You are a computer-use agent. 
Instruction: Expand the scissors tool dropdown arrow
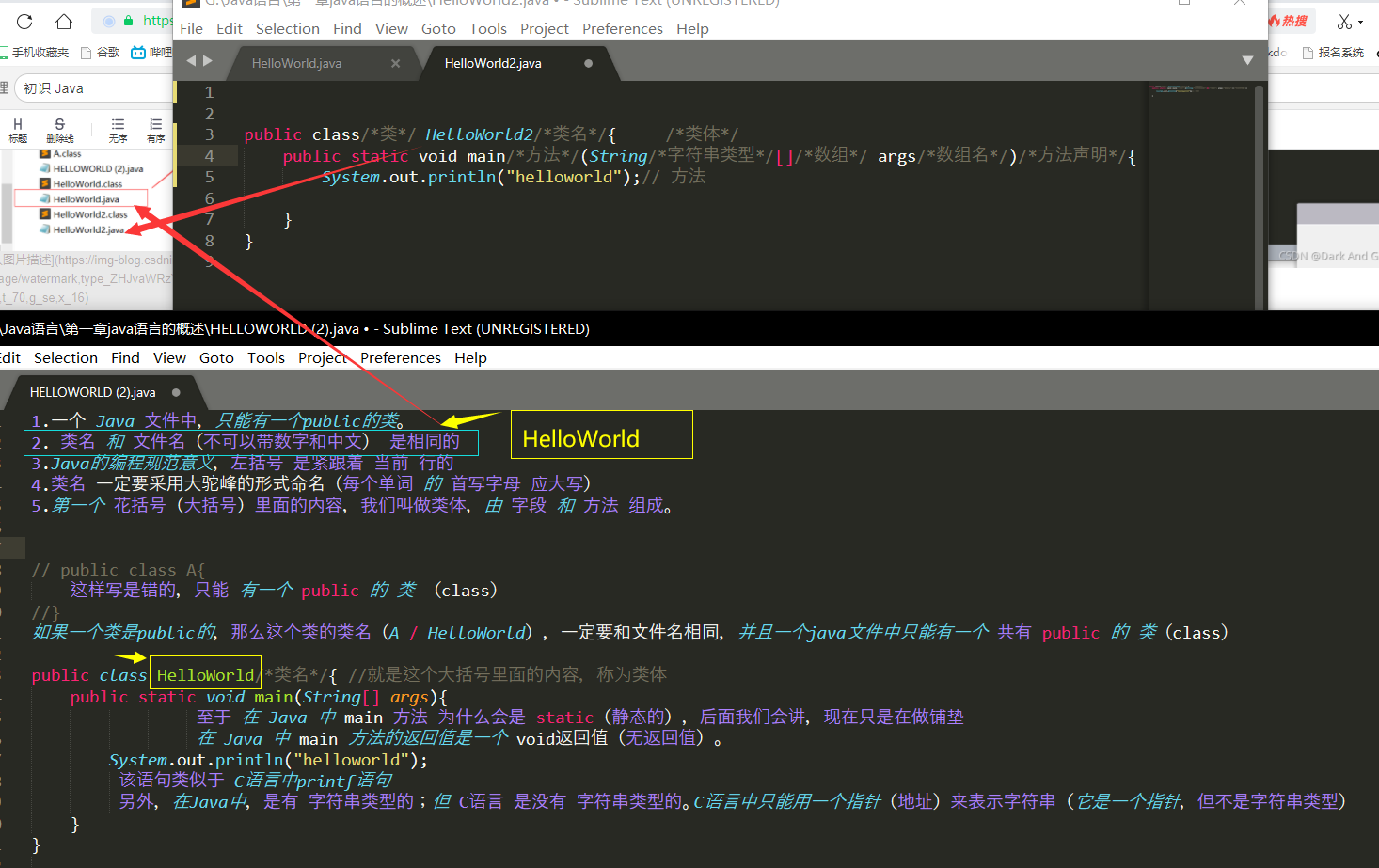coord(1360,22)
